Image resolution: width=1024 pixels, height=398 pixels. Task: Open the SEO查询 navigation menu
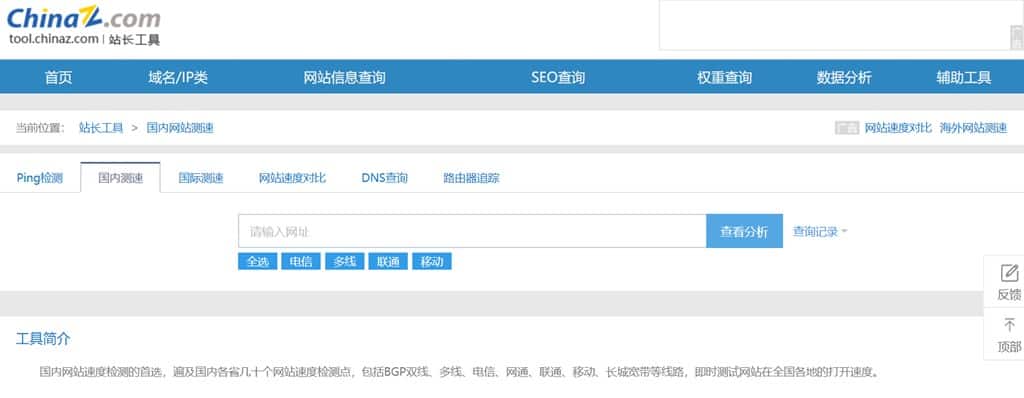[558, 78]
